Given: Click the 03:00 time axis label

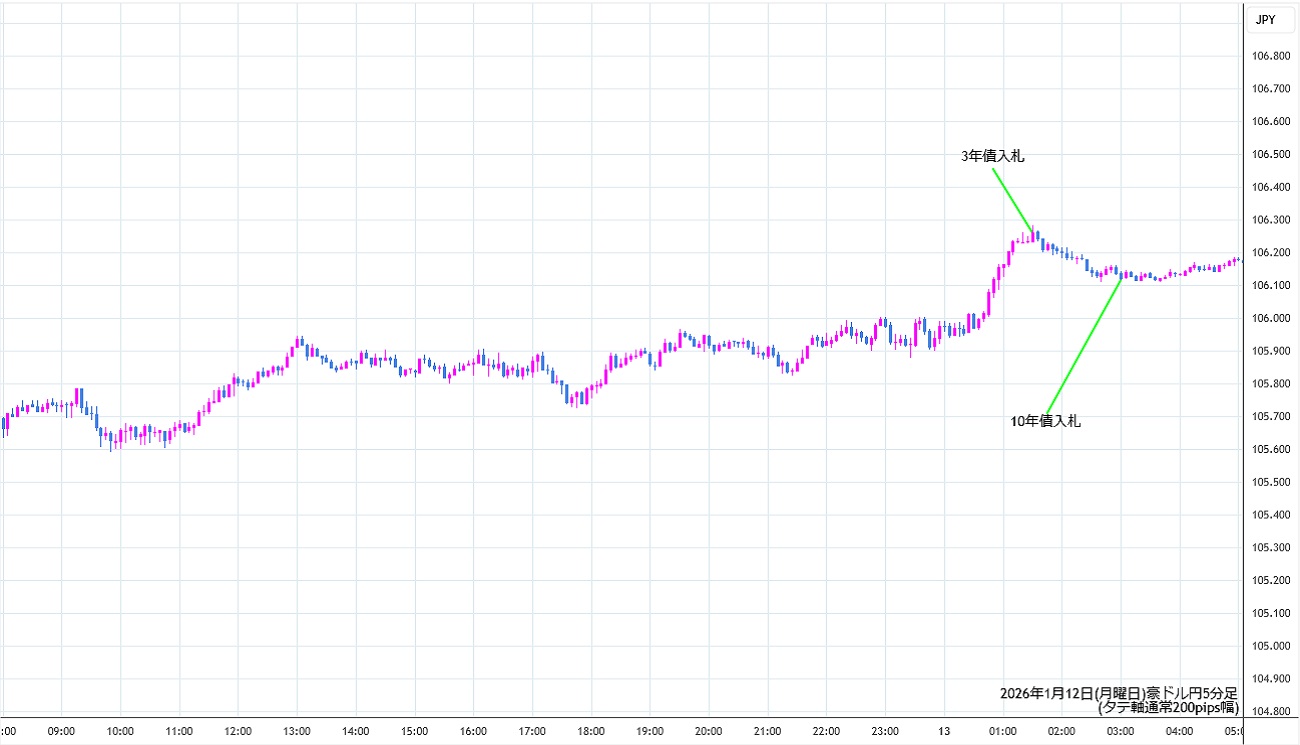Looking at the screenshot, I should [x=1120, y=731].
